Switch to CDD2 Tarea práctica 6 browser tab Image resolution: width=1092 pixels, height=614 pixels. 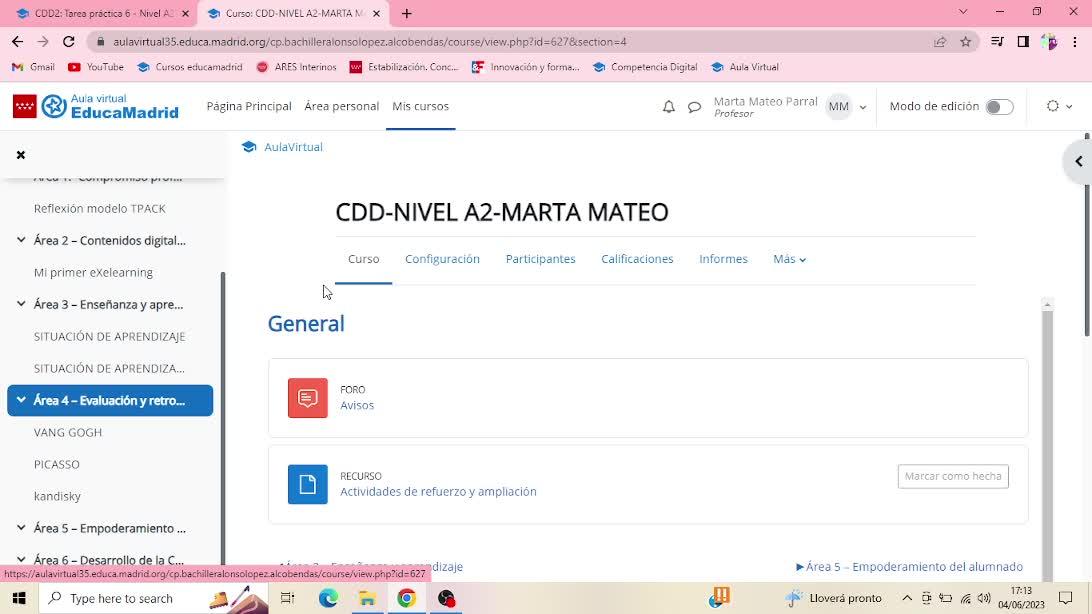102,13
